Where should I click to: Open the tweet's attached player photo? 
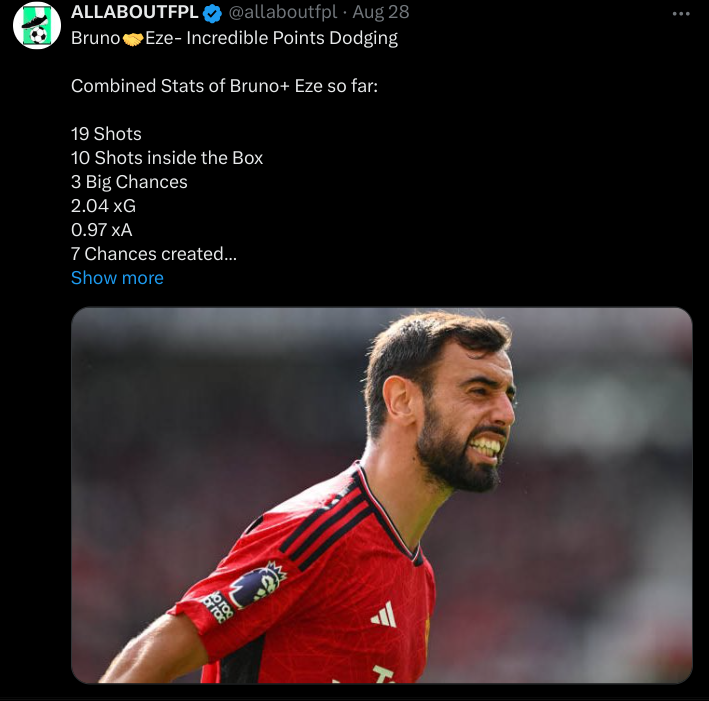tap(381, 495)
